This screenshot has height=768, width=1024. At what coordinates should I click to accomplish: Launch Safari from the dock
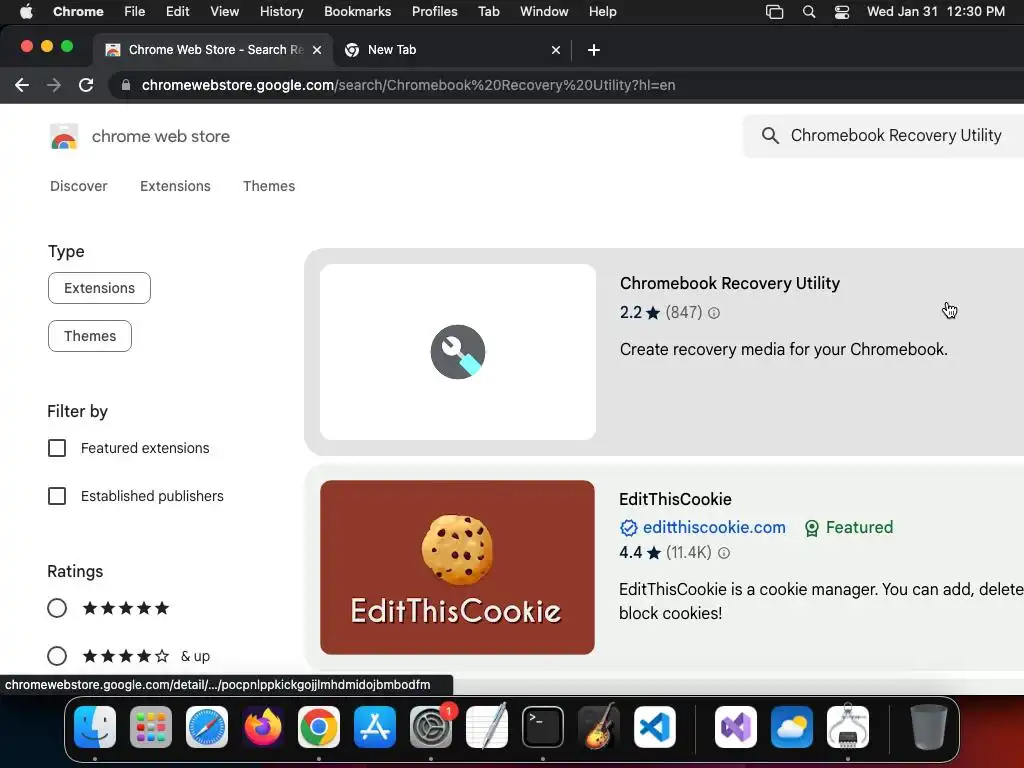click(207, 727)
